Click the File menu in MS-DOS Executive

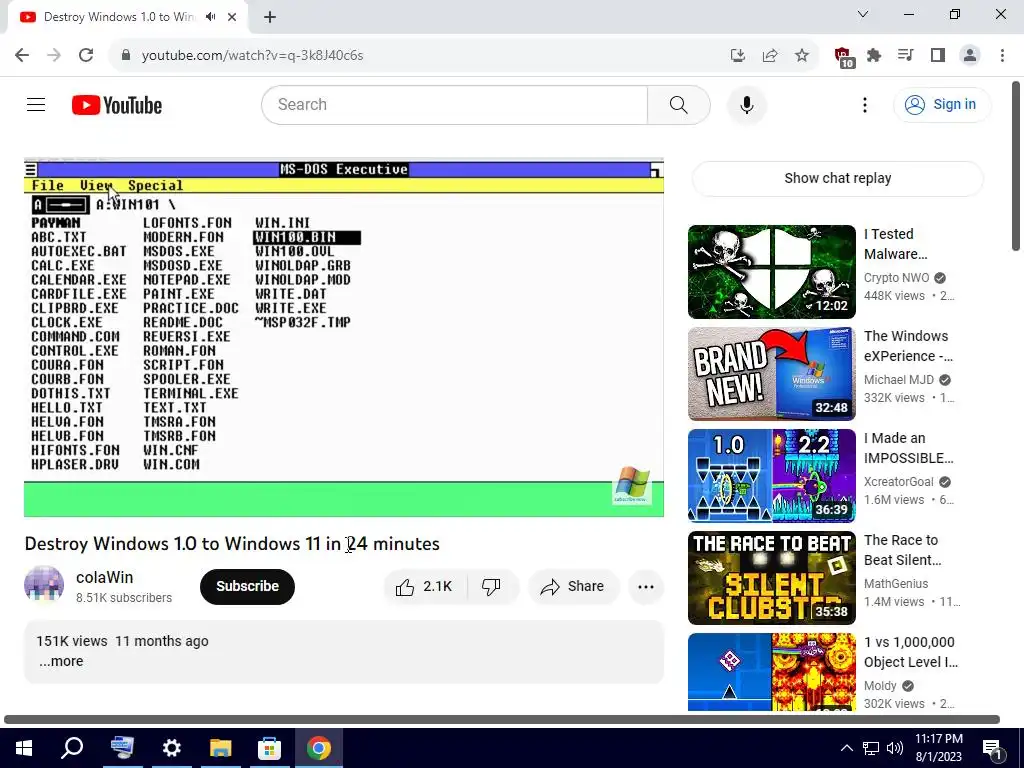click(x=48, y=185)
